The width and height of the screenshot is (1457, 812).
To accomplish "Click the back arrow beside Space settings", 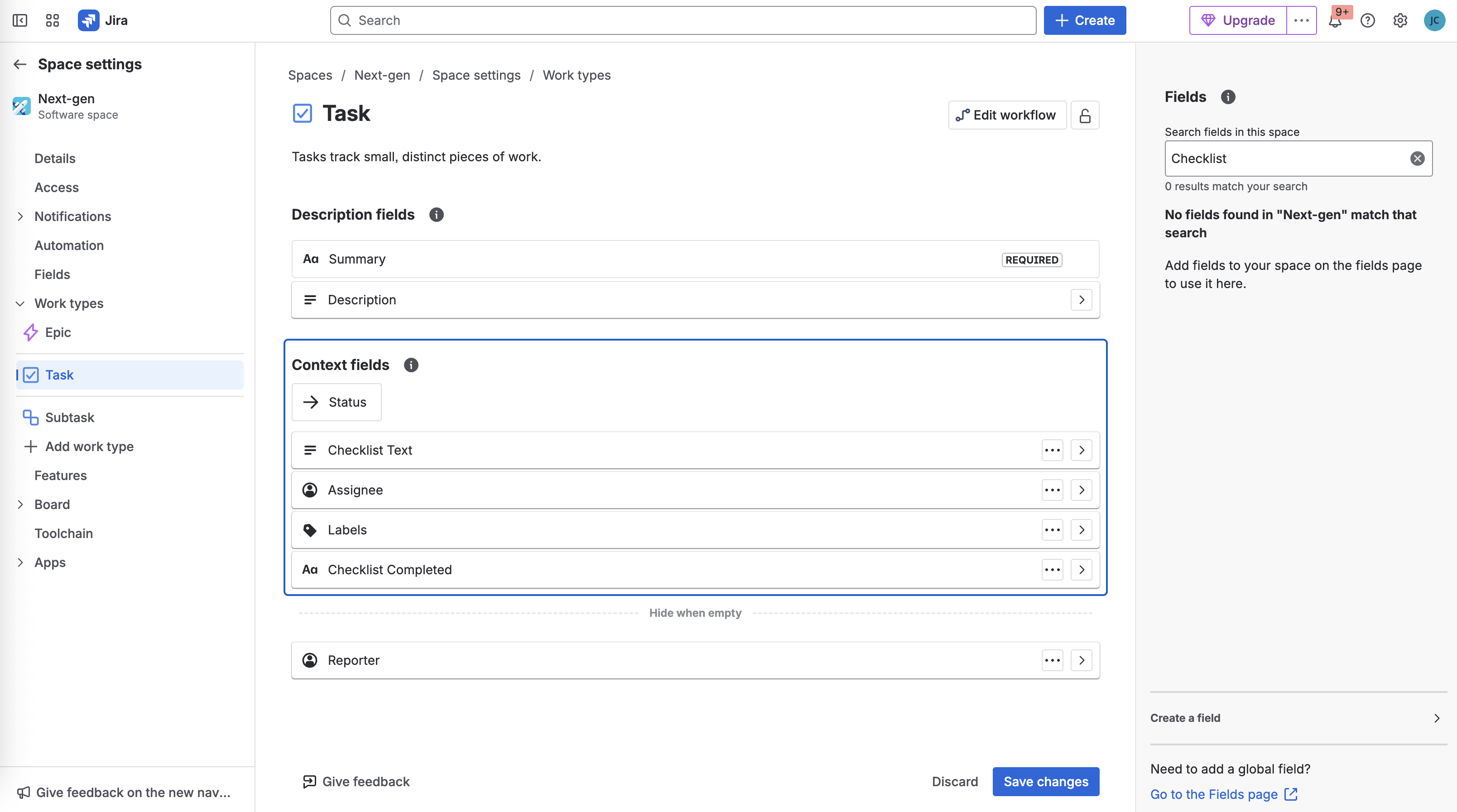I will click(x=20, y=64).
